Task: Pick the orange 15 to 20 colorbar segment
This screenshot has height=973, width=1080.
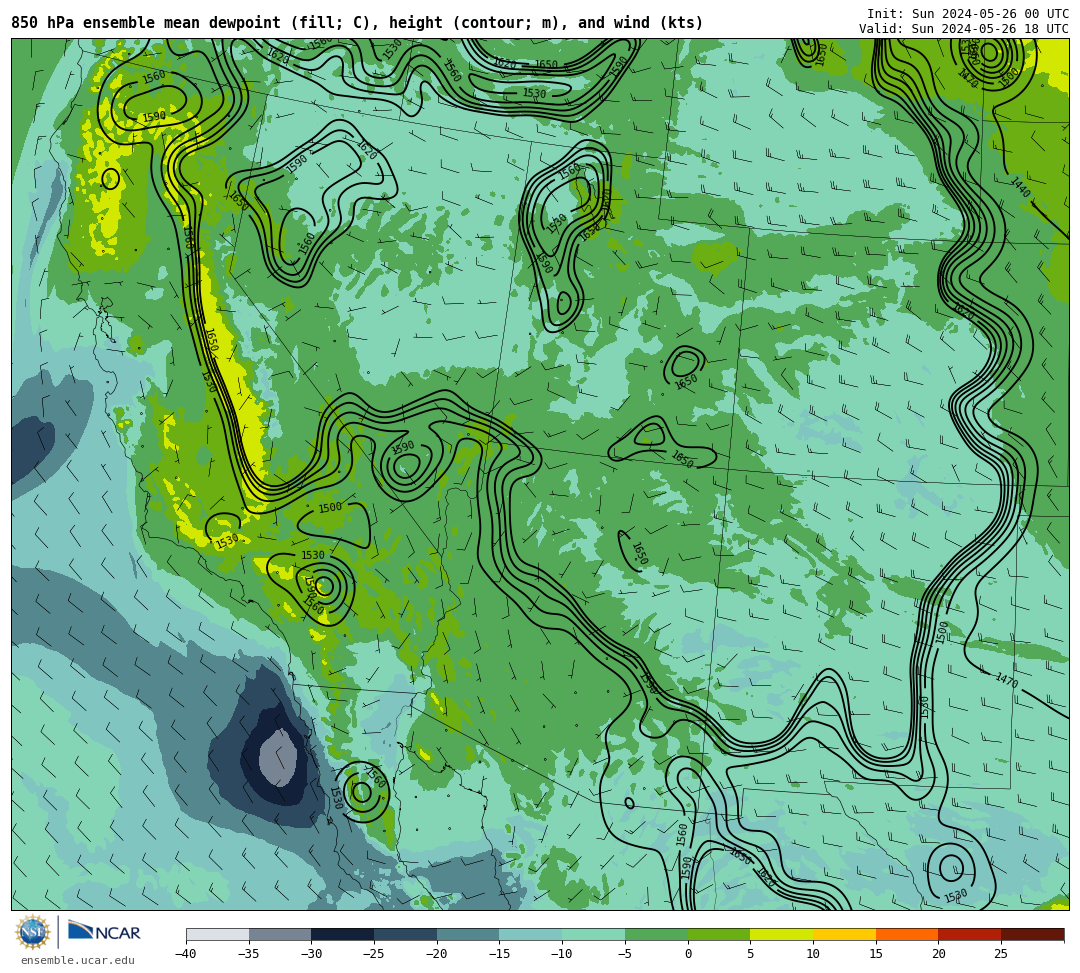Action: (907, 934)
